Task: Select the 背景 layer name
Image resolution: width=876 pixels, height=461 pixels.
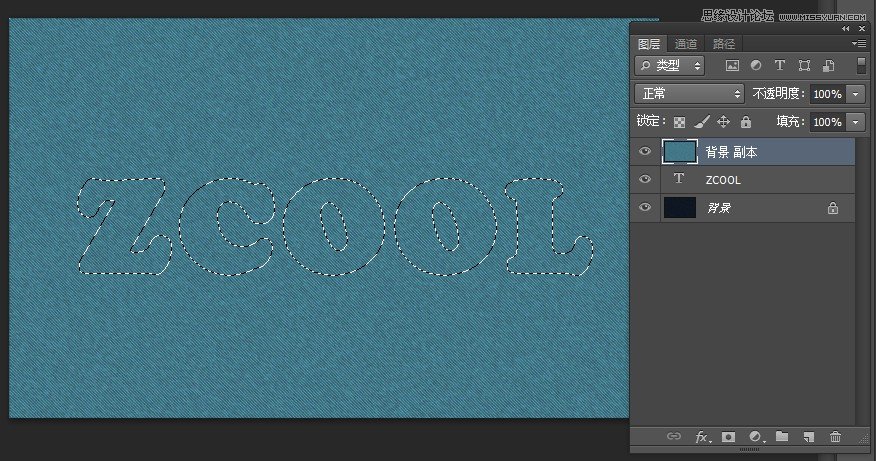Action: pyautogui.click(x=719, y=208)
